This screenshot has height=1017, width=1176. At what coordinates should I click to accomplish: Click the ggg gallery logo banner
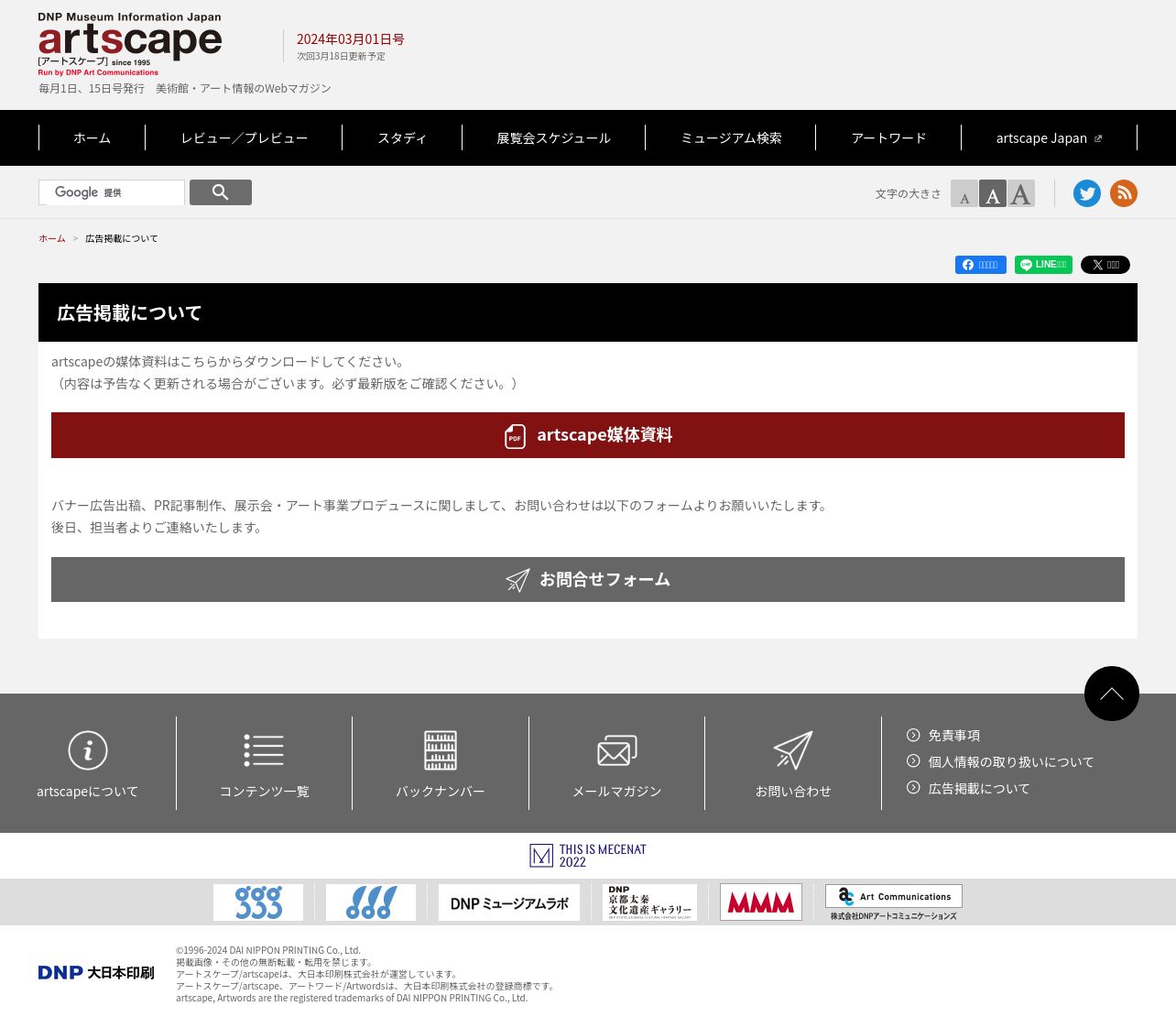(258, 902)
